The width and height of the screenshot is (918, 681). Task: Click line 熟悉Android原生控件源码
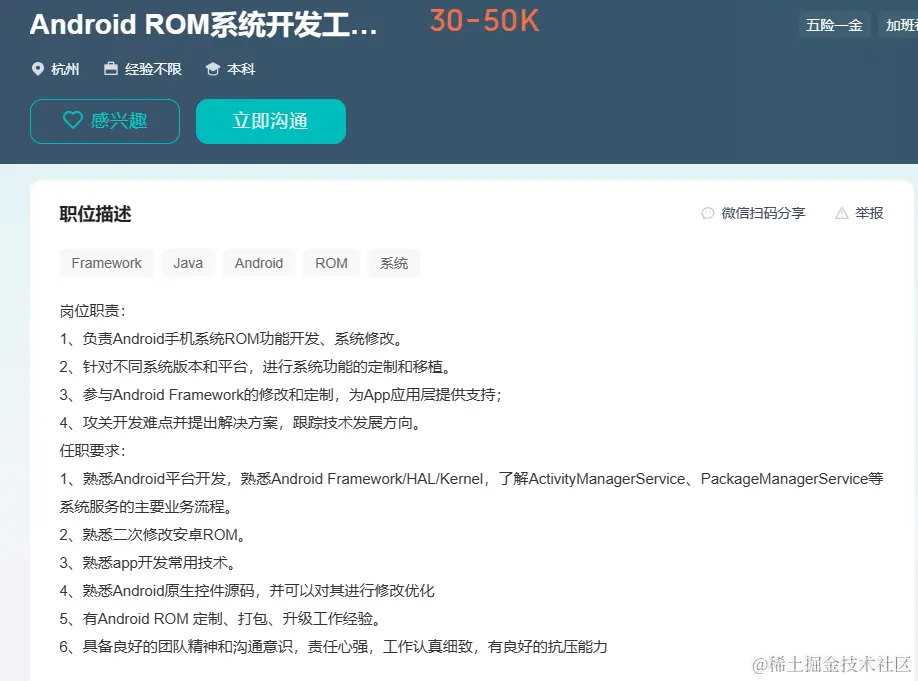click(247, 591)
